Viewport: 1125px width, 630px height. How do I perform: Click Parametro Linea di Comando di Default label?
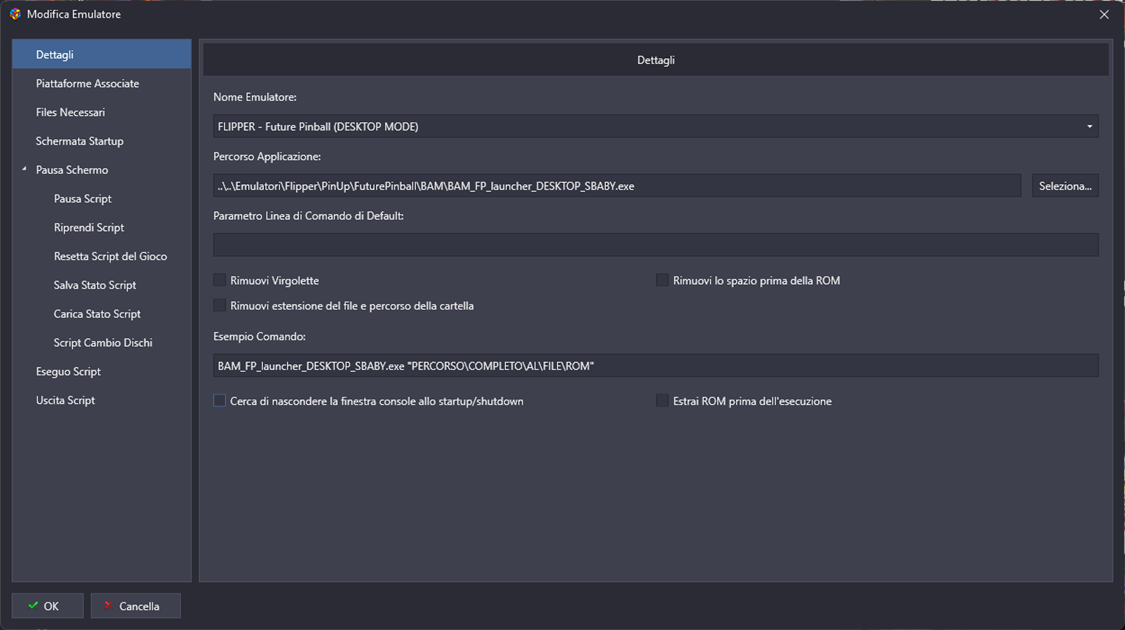coord(309,216)
